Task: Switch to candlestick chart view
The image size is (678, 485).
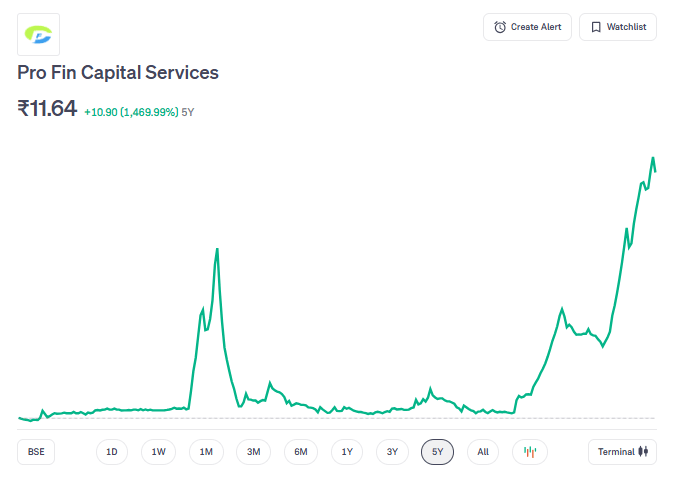Action: coord(530,452)
